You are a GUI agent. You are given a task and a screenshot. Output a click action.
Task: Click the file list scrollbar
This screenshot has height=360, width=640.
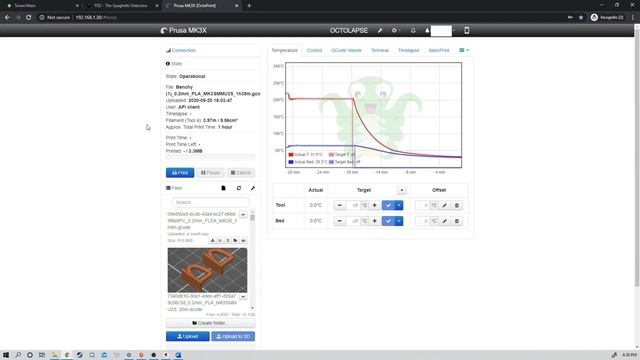tap(252, 218)
